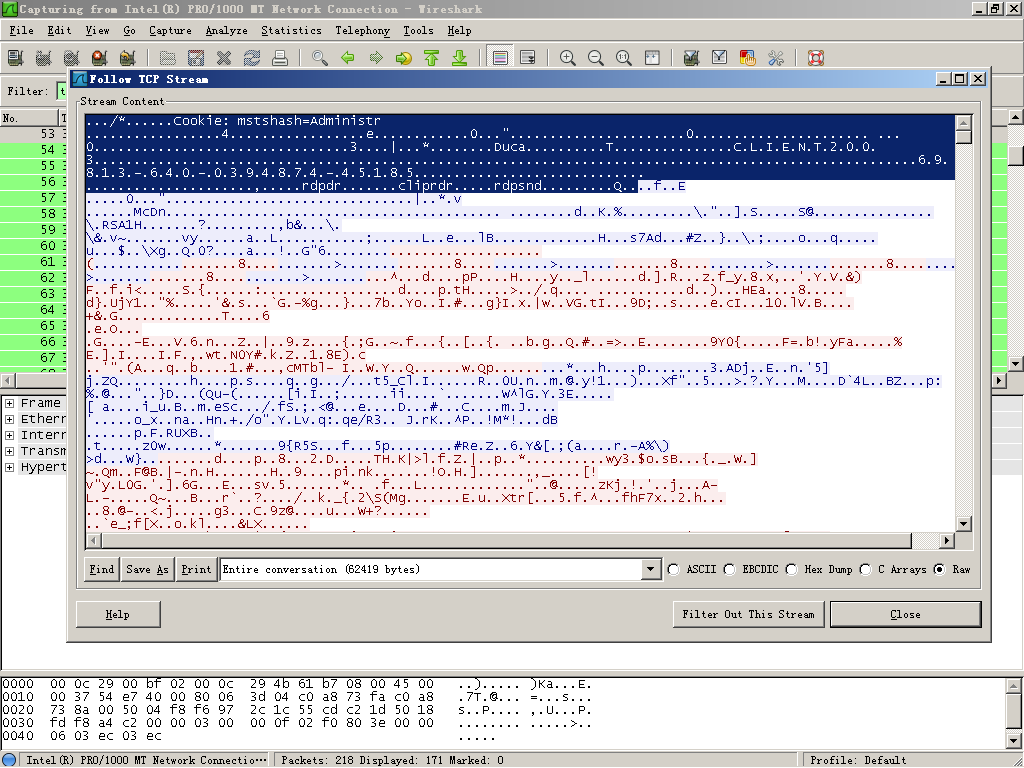Toggle packet list colorize icon

click(x=500, y=58)
